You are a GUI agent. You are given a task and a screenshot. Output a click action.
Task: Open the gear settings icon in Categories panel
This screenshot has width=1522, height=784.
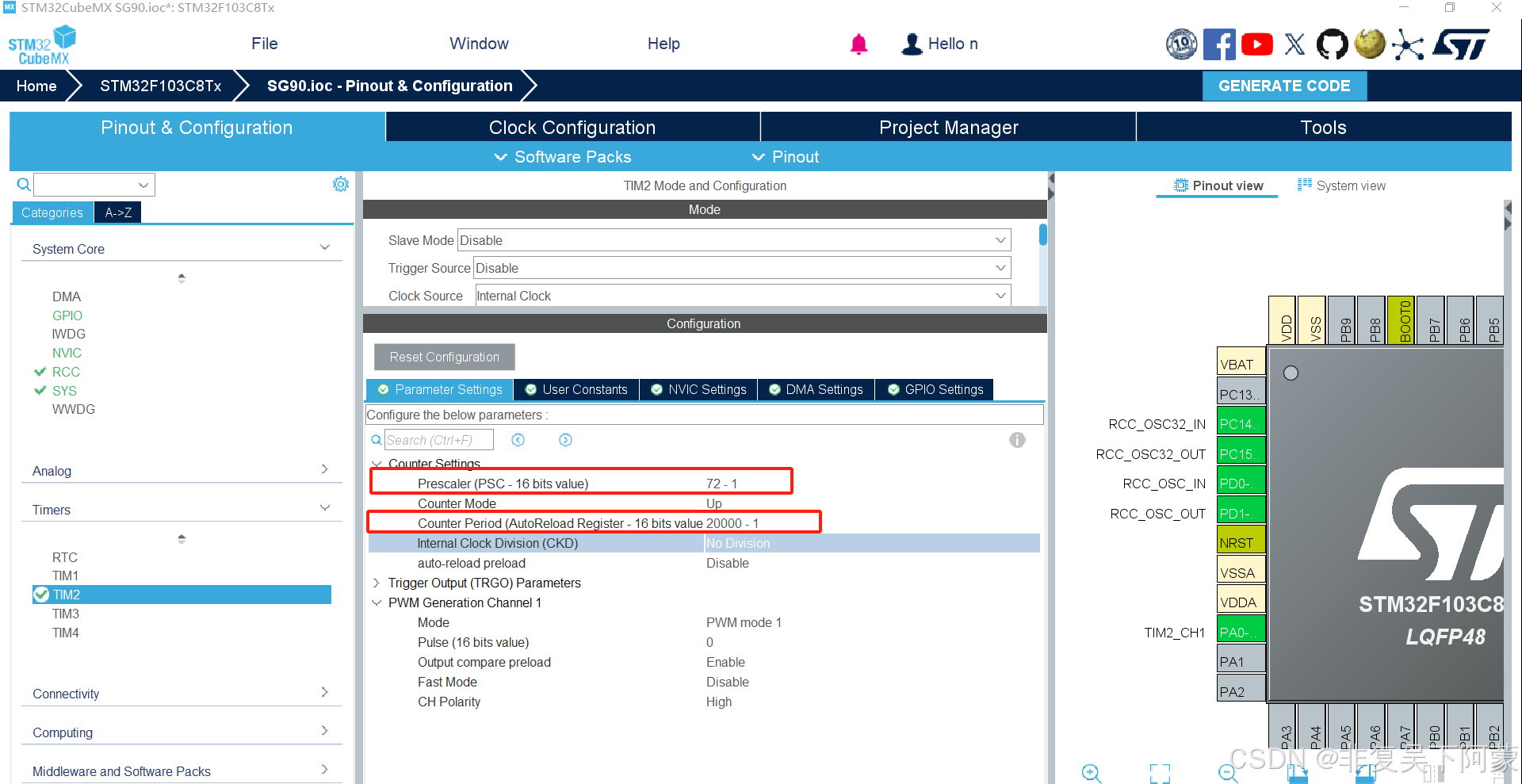(341, 184)
